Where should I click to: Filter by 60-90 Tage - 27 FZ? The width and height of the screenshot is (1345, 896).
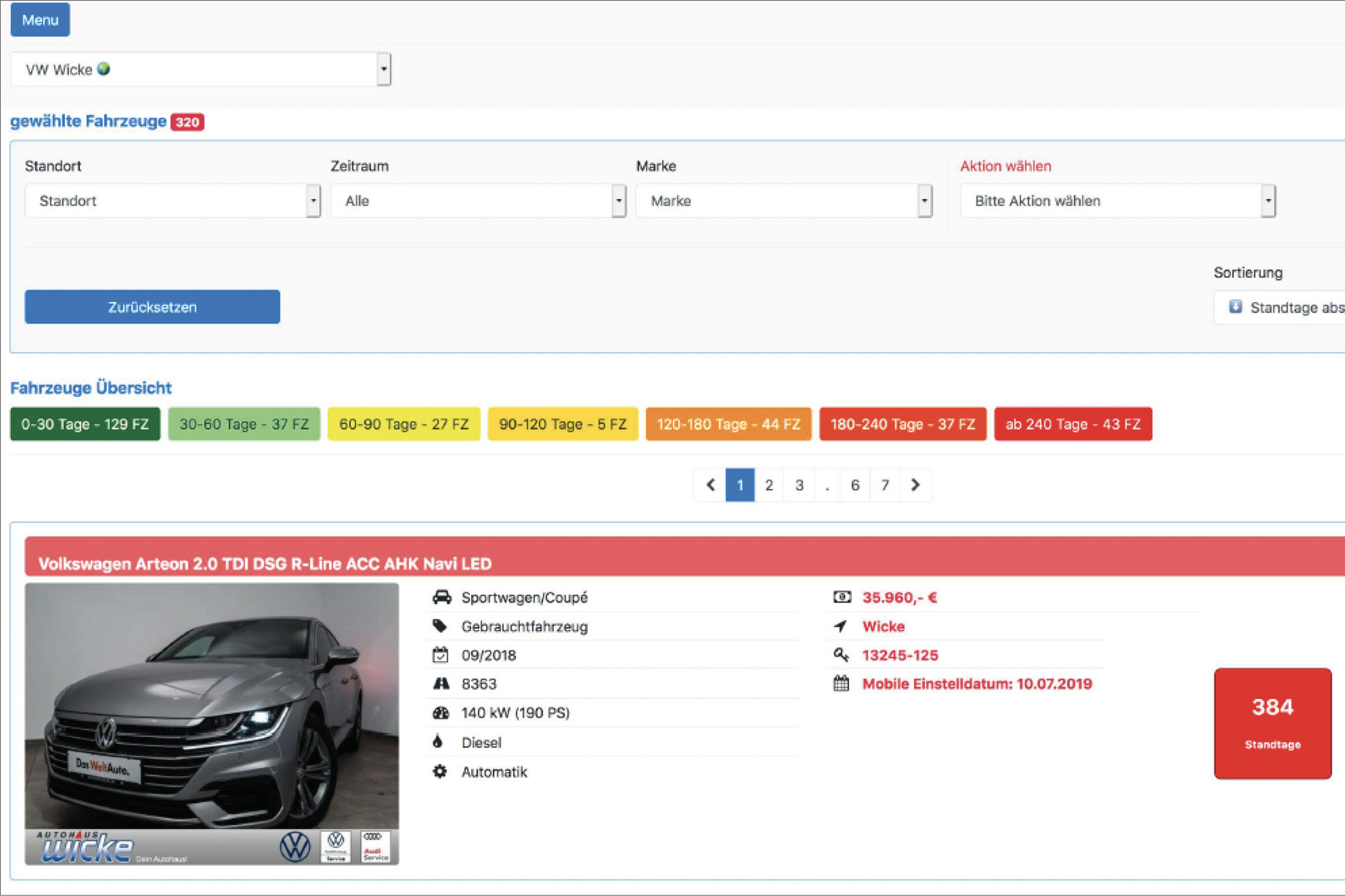(x=404, y=424)
